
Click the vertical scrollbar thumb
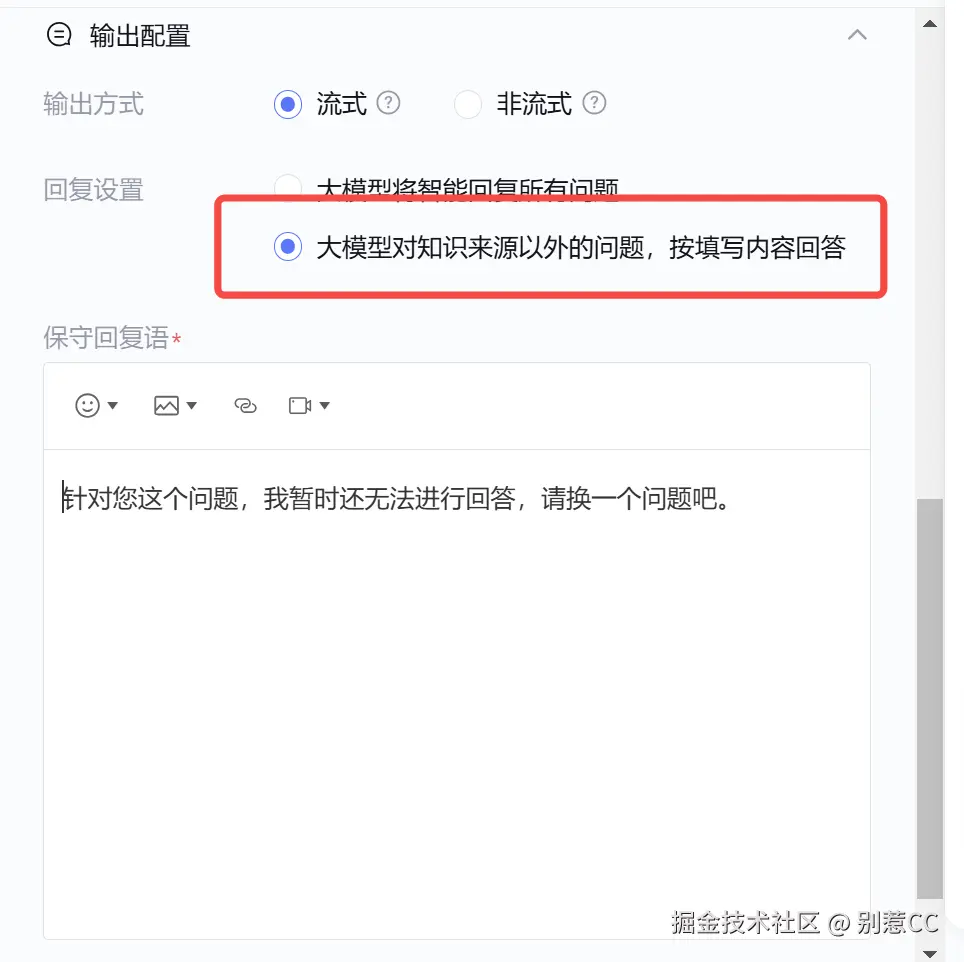[930, 699]
